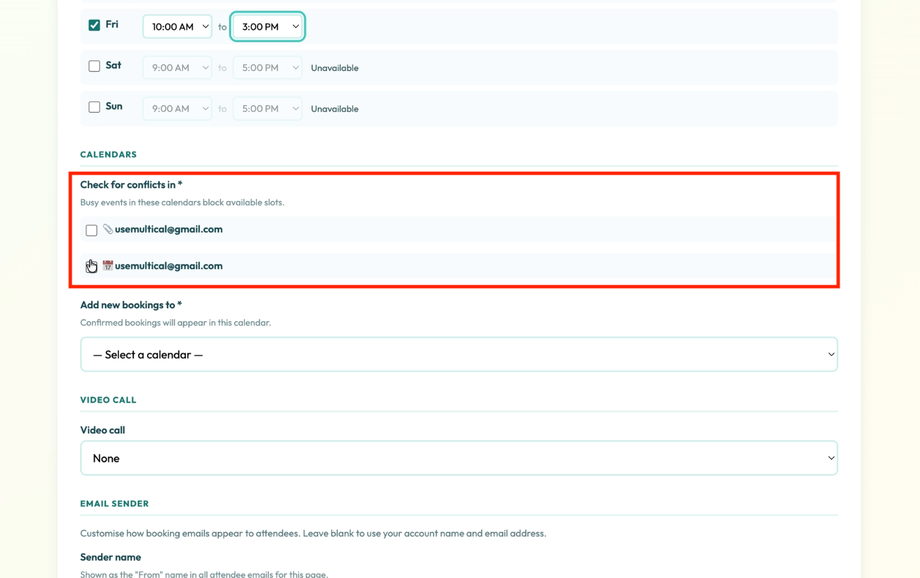Click the chevron on the Video call dropdown
The image size is (920, 578).
click(x=828, y=457)
